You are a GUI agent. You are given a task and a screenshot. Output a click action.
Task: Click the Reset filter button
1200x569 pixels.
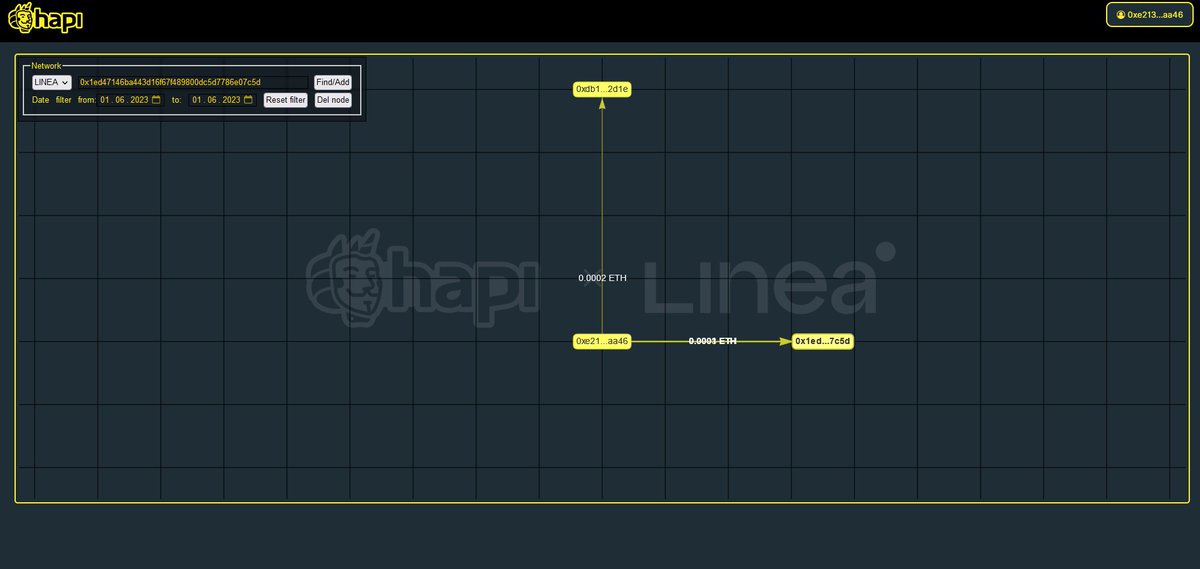pos(285,100)
